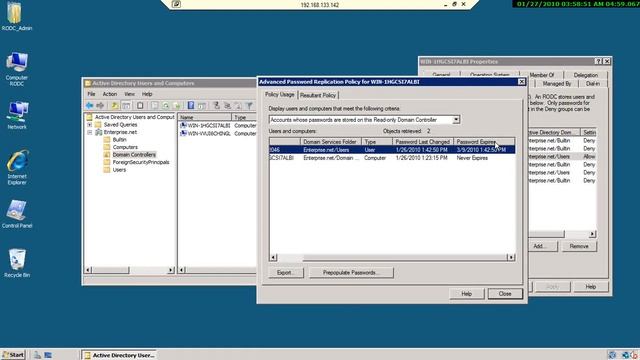Click the Server Manager quick launch icon
640x360 pixels.
38,355
